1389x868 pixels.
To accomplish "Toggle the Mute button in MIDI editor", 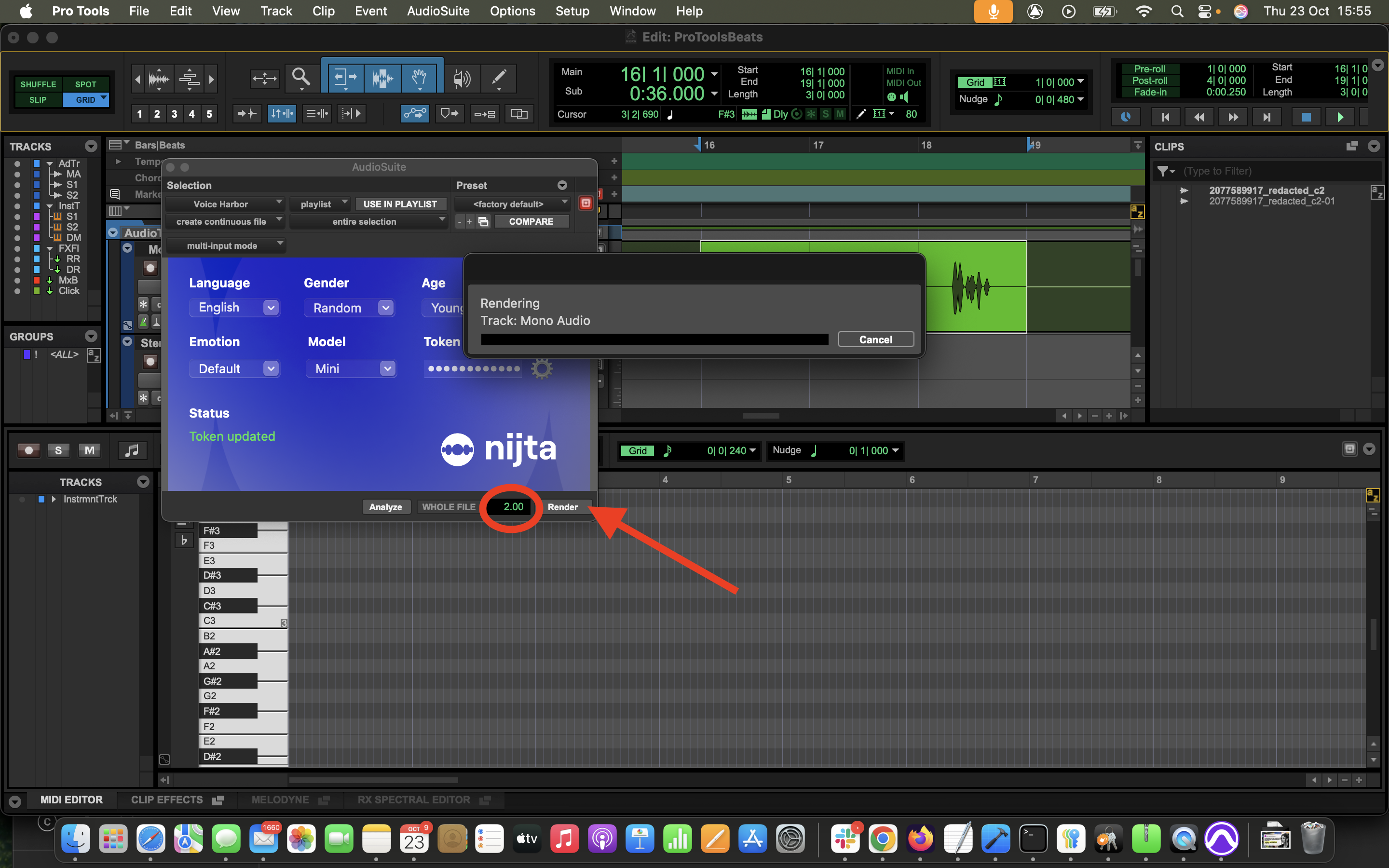I will click(x=90, y=451).
